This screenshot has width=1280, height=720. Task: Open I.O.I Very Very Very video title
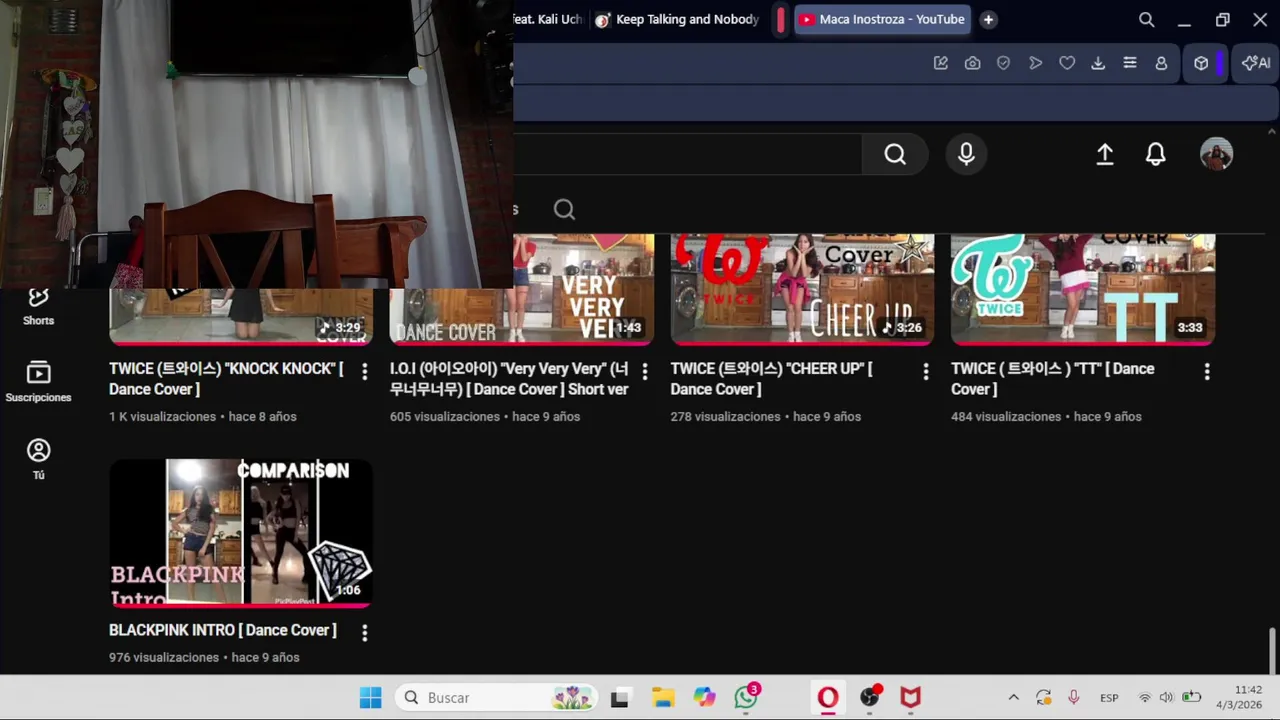509,379
